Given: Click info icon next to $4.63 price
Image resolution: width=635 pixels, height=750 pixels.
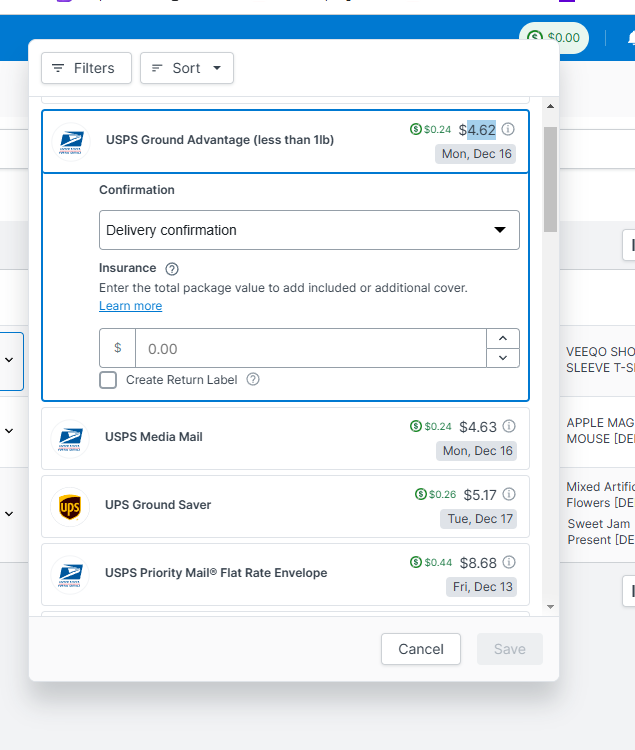Looking at the screenshot, I should coord(509,426).
